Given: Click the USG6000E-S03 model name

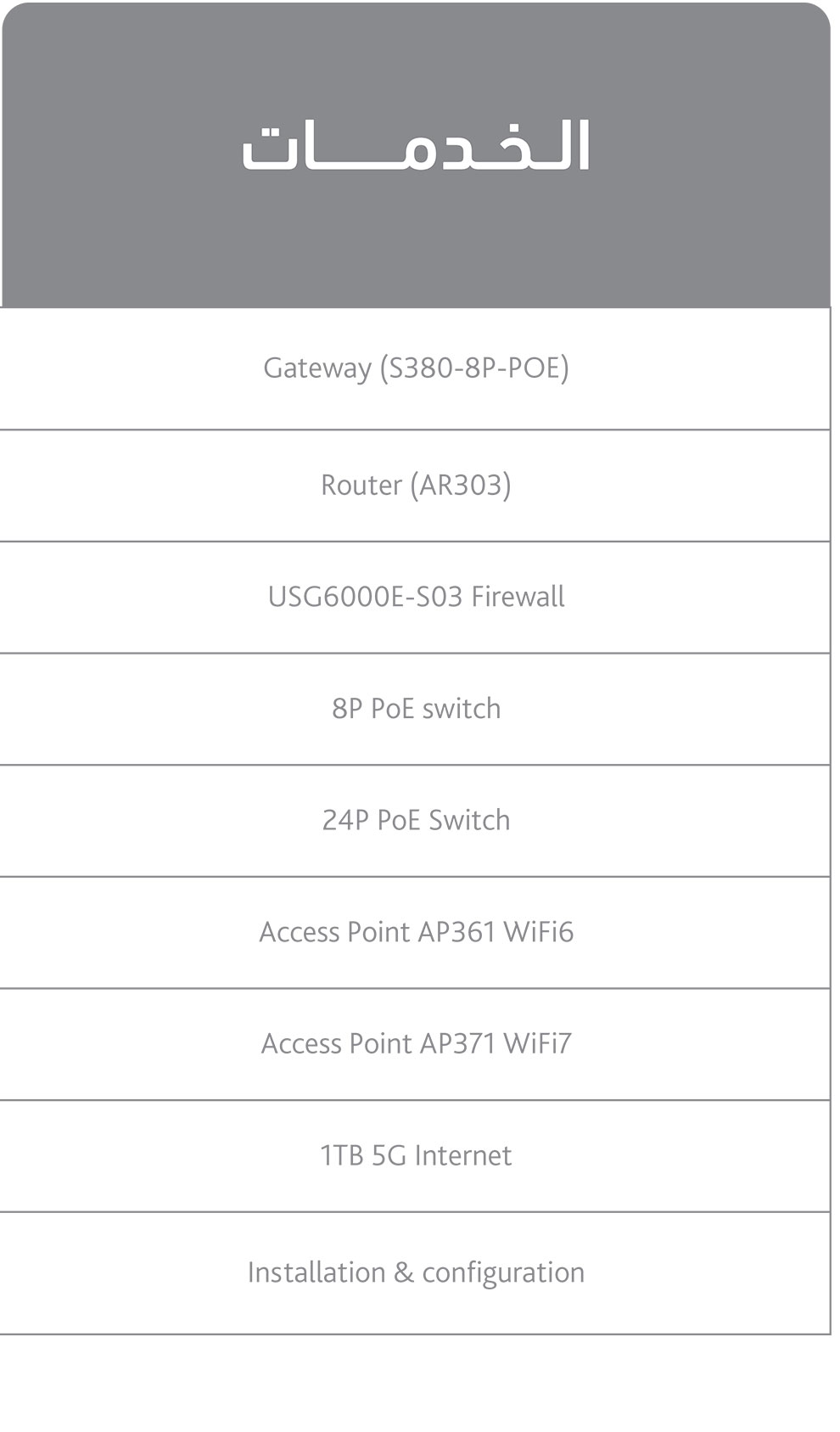Looking at the screenshot, I should tap(365, 597).
